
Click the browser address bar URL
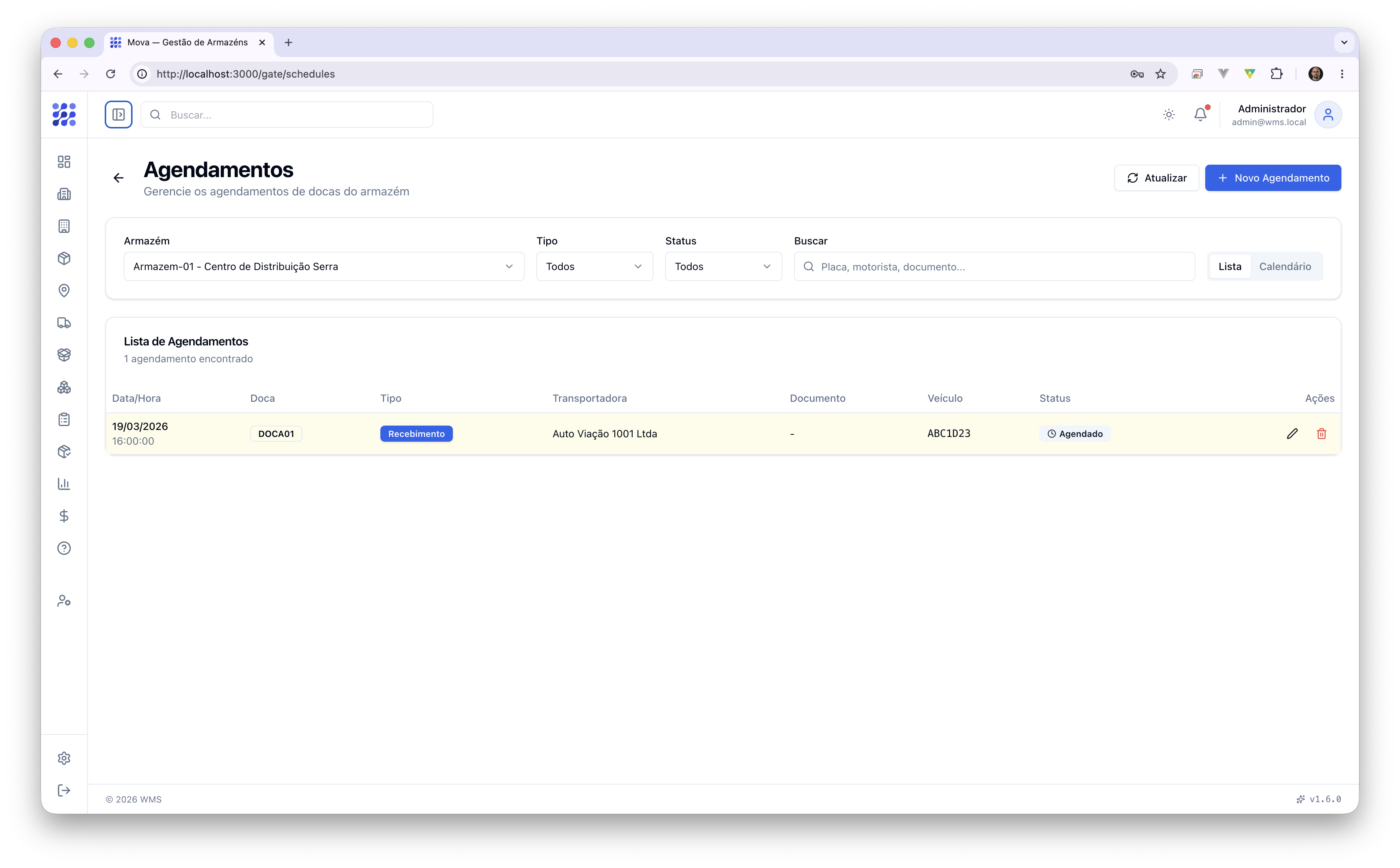(245, 74)
